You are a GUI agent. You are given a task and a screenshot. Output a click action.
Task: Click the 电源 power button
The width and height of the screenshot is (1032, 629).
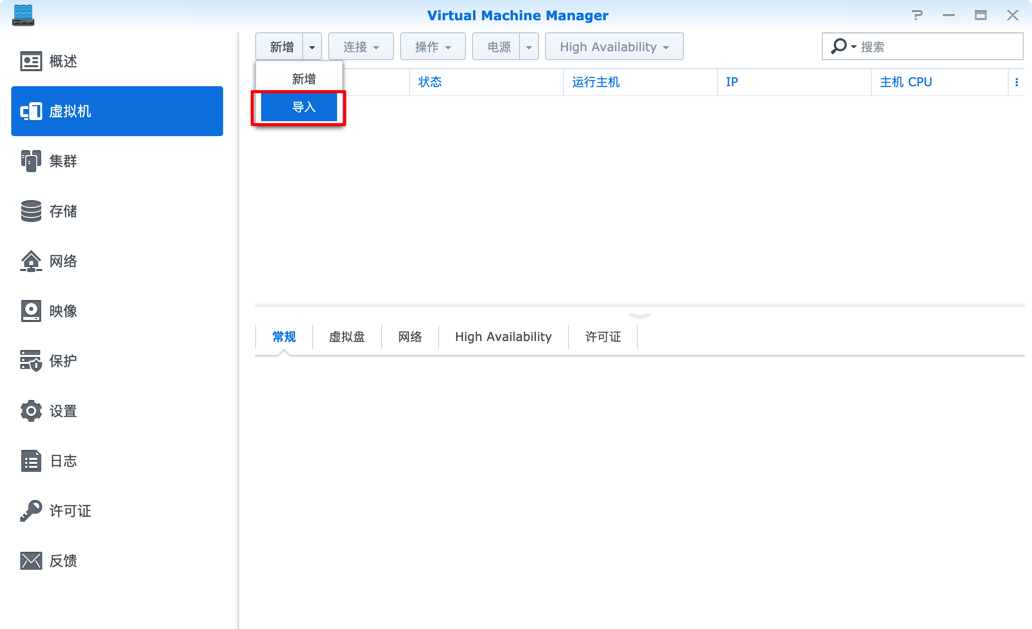(x=496, y=47)
